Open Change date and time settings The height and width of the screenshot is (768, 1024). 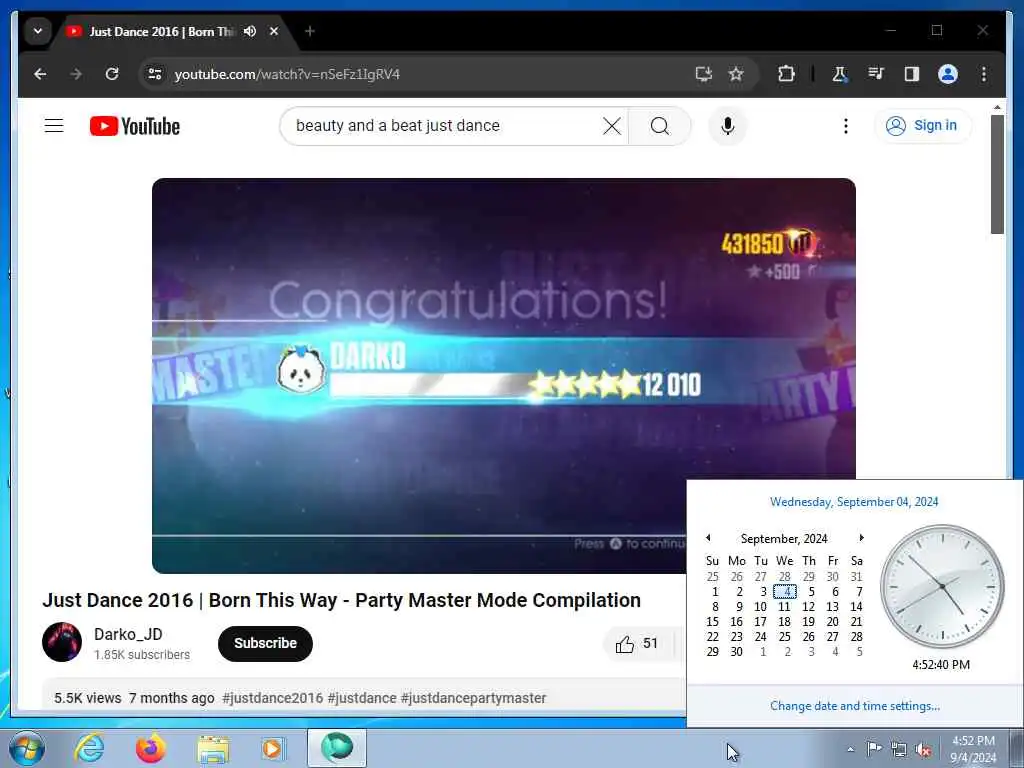(855, 706)
